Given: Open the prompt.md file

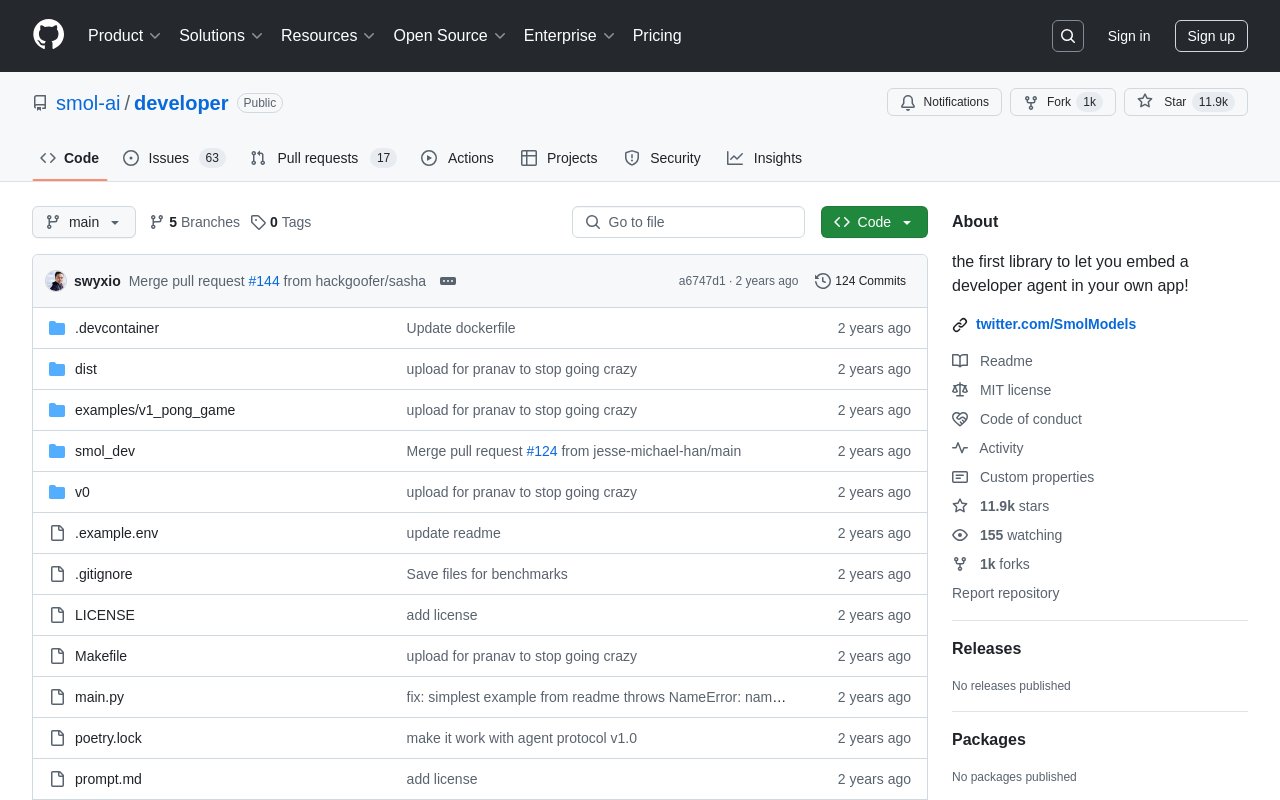Looking at the screenshot, I should point(108,779).
